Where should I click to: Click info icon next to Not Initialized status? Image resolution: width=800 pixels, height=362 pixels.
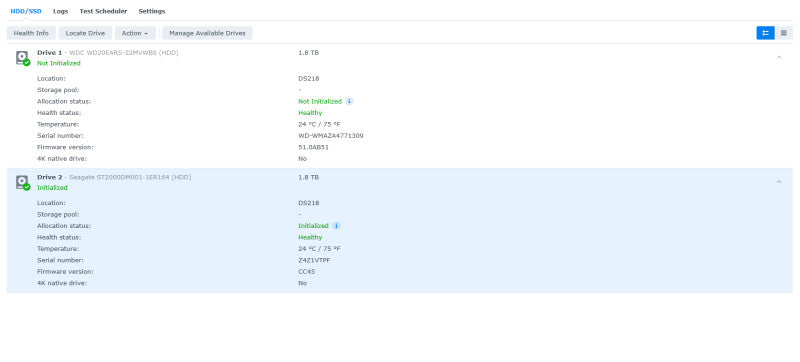[349, 101]
